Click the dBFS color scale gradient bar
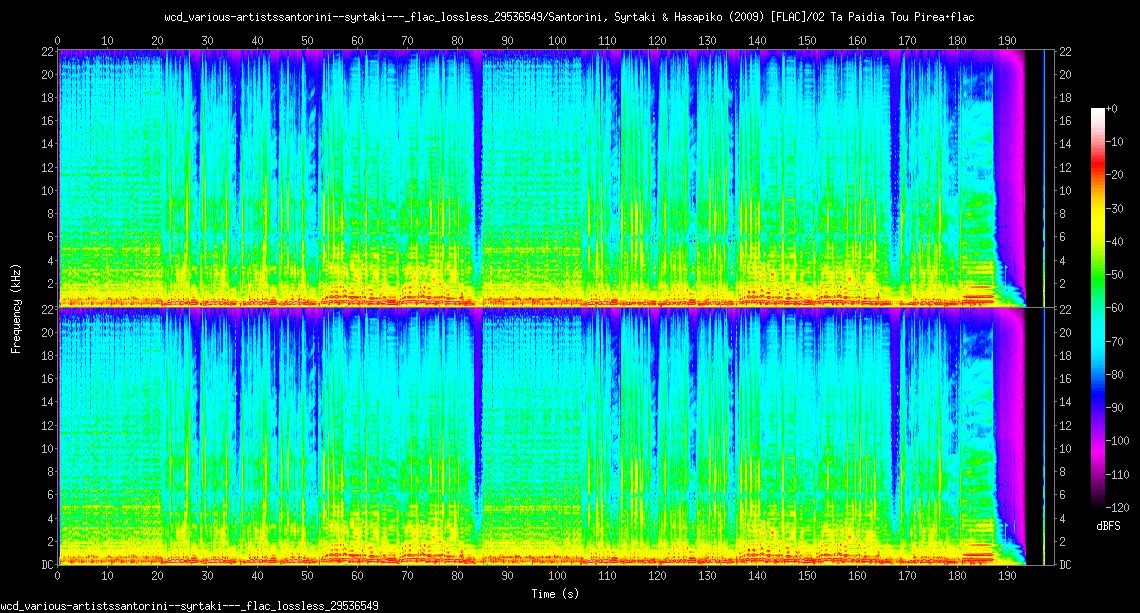This screenshot has width=1140, height=613. click(1097, 308)
